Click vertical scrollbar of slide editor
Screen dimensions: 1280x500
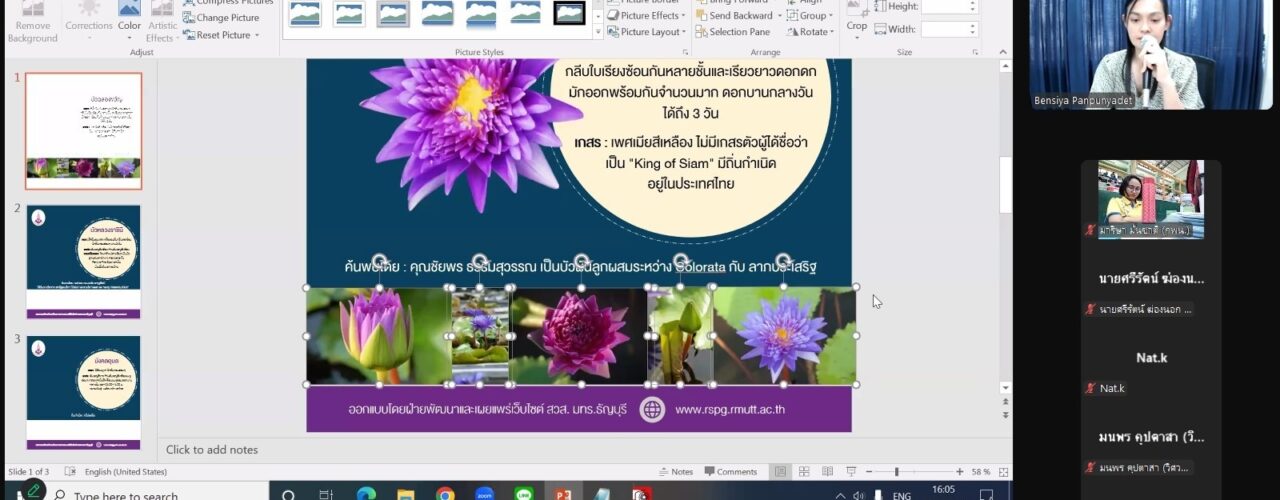(x=1005, y=184)
